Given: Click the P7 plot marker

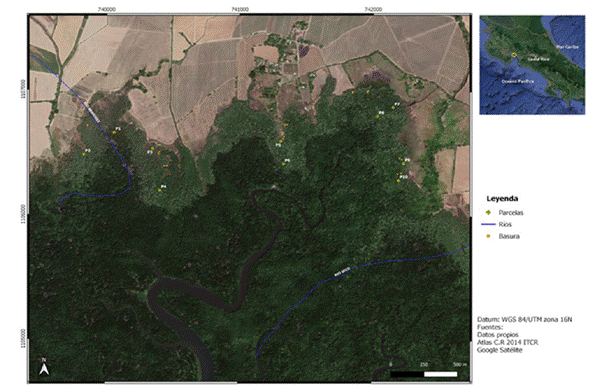Looking at the screenshot, I should (393, 108).
